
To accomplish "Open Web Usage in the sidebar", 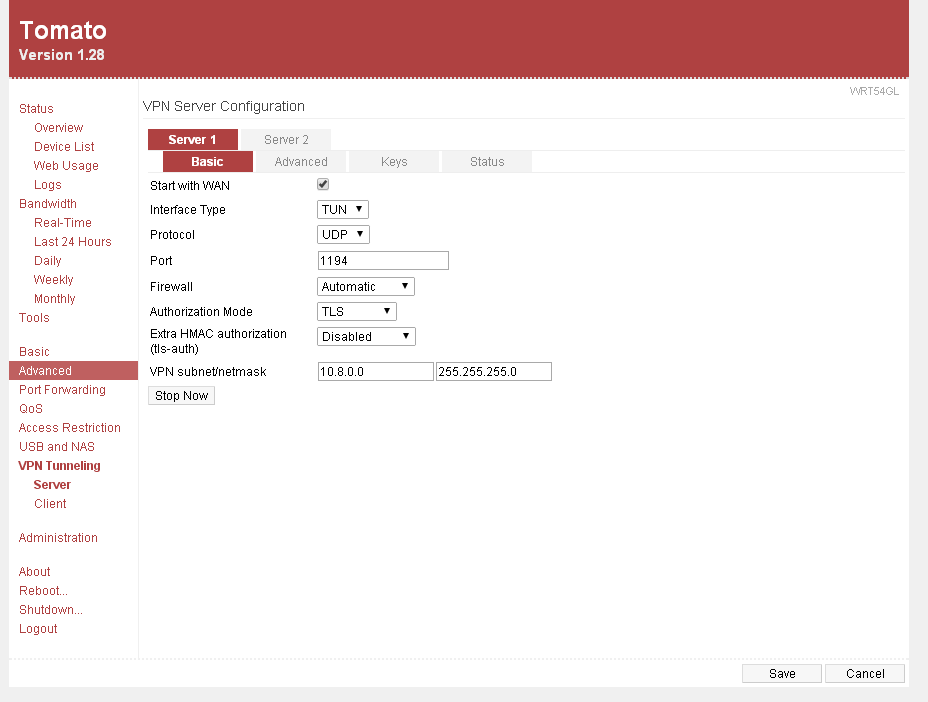I will [x=66, y=166].
